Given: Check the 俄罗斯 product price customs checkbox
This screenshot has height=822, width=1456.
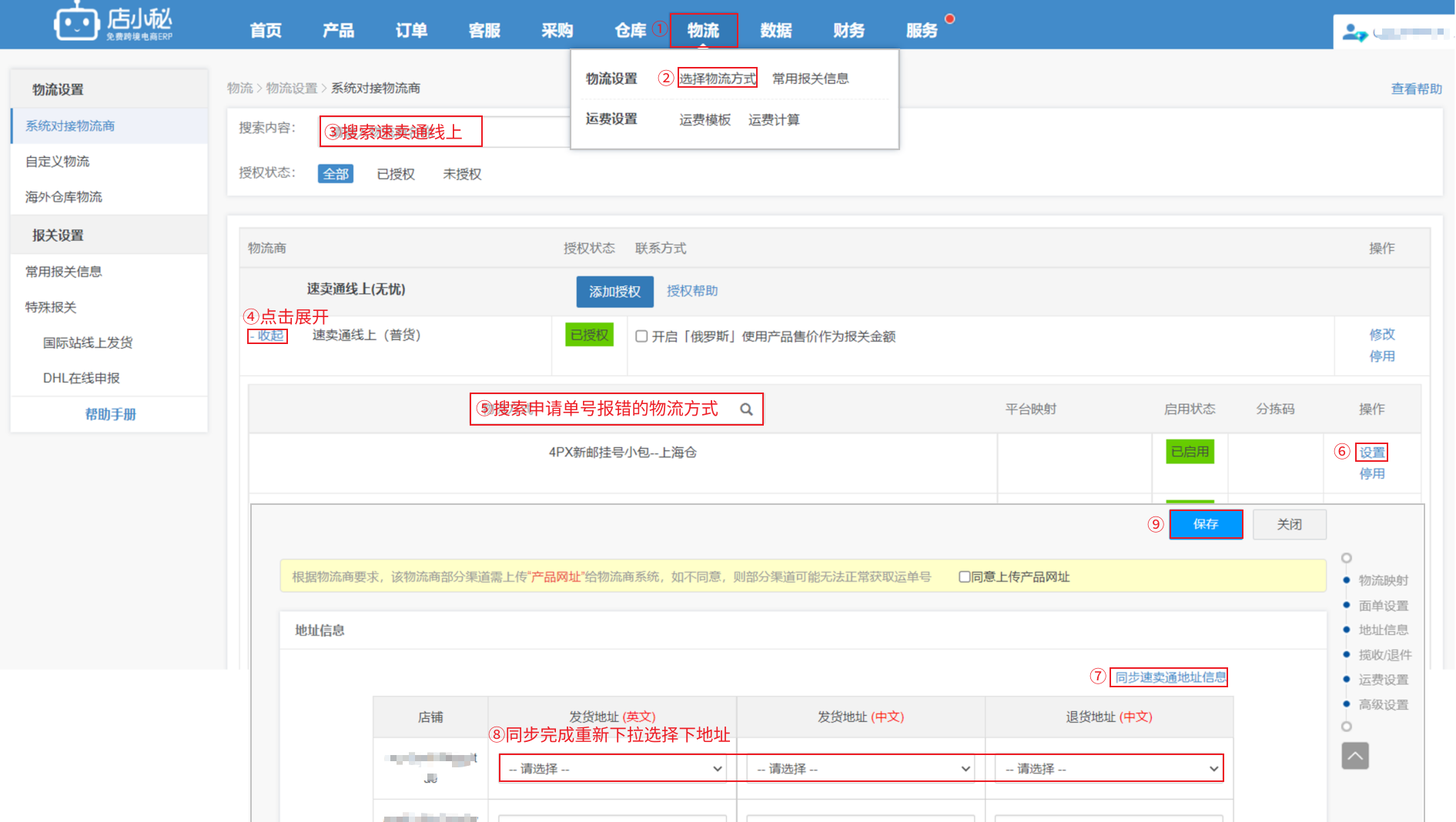Looking at the screenshot, I should (x=641, y=336).
